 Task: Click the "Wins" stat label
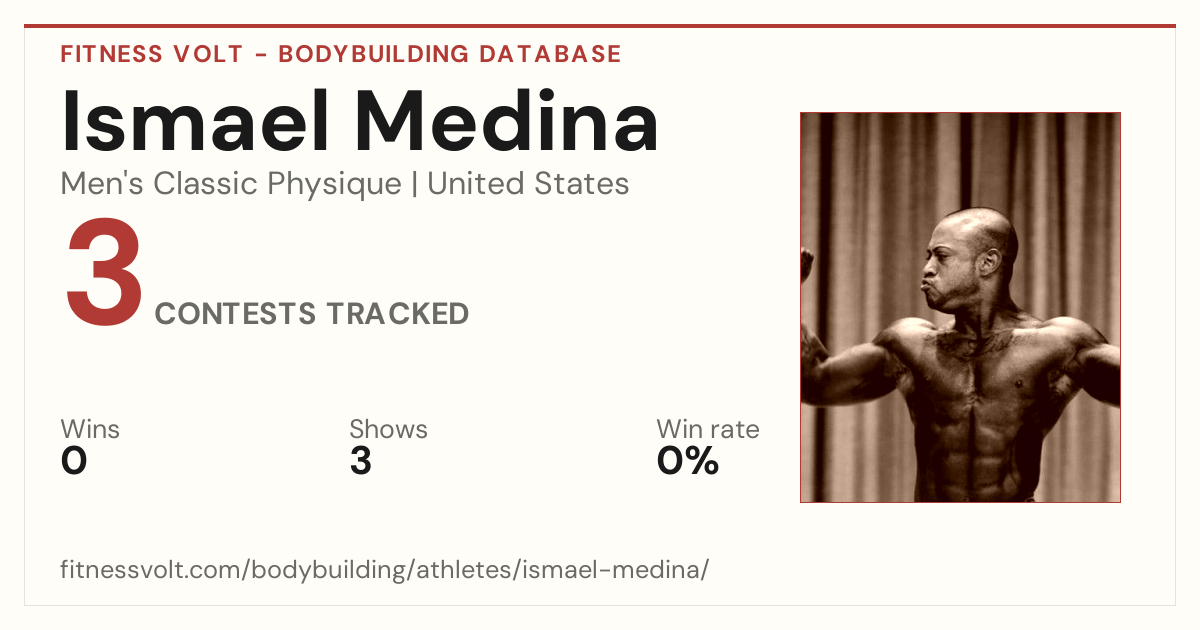click(90, 429)
